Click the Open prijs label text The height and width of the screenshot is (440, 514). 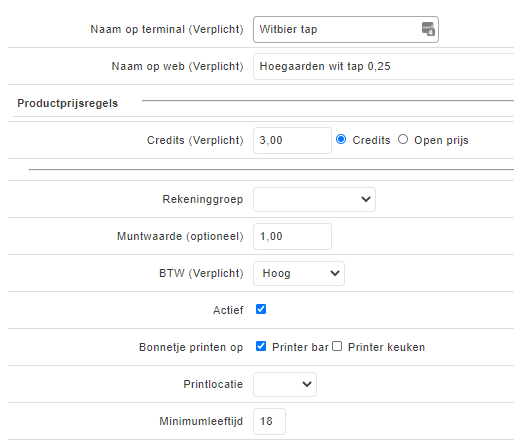click(441, 140)
